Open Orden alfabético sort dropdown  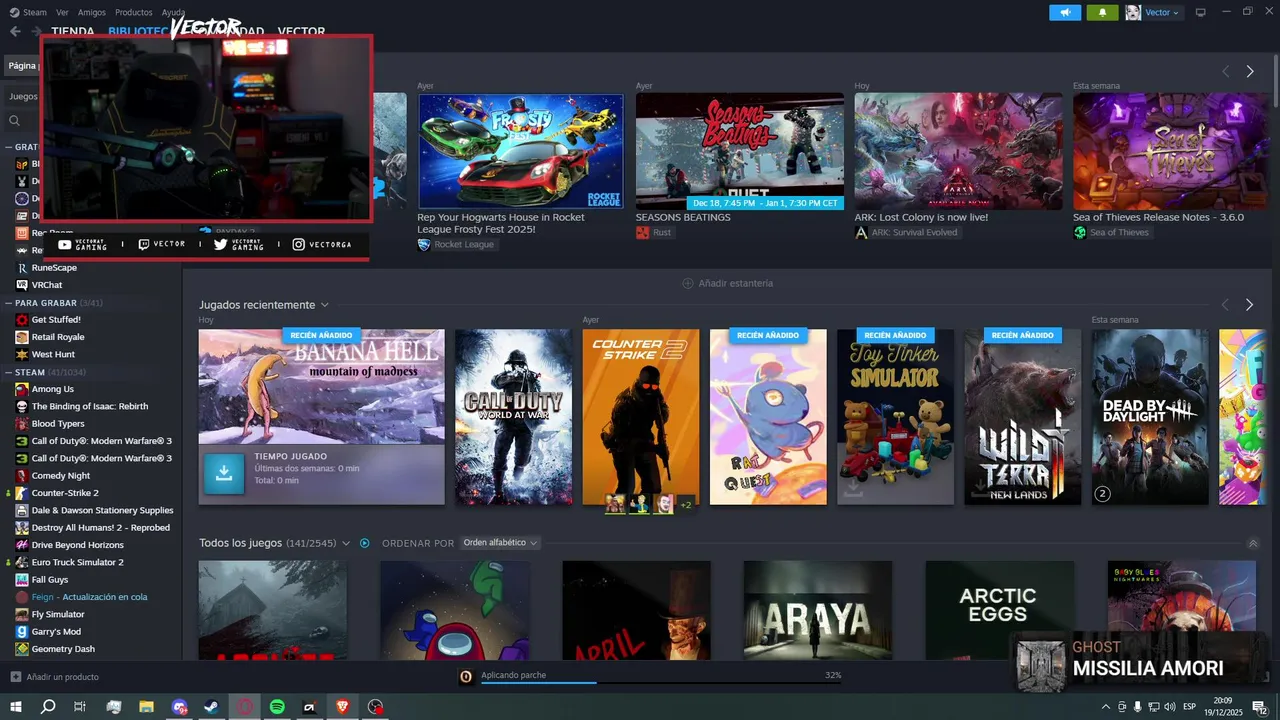point(500,543)
